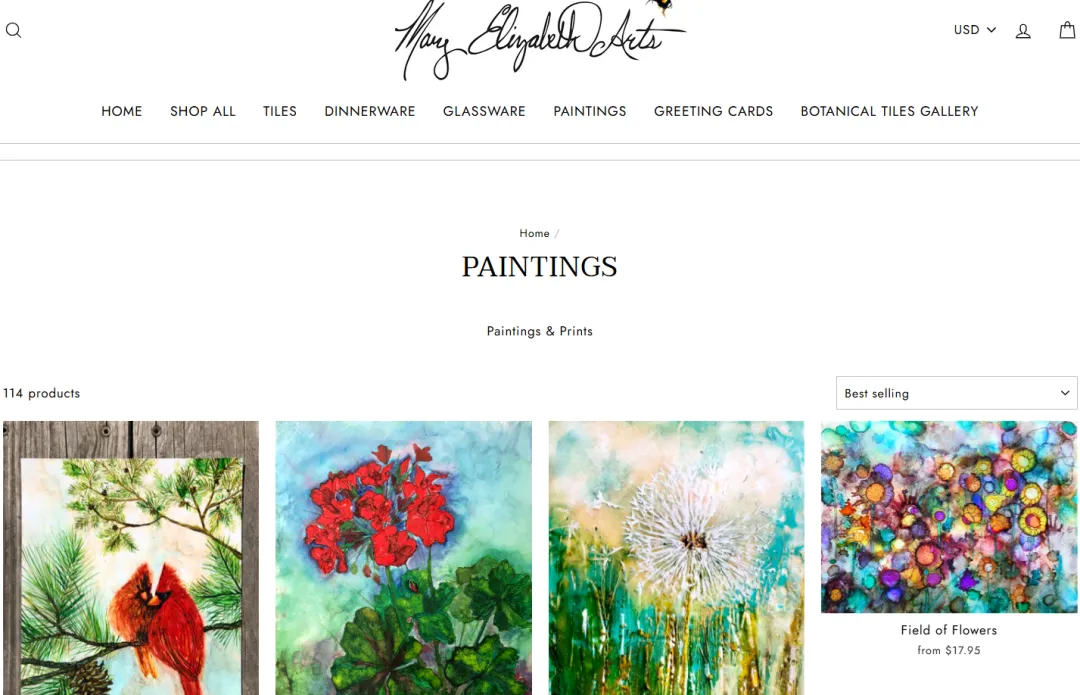Screen dimensions: 1080x695
Task: Open the account login icon
Action: (1023, 30)
